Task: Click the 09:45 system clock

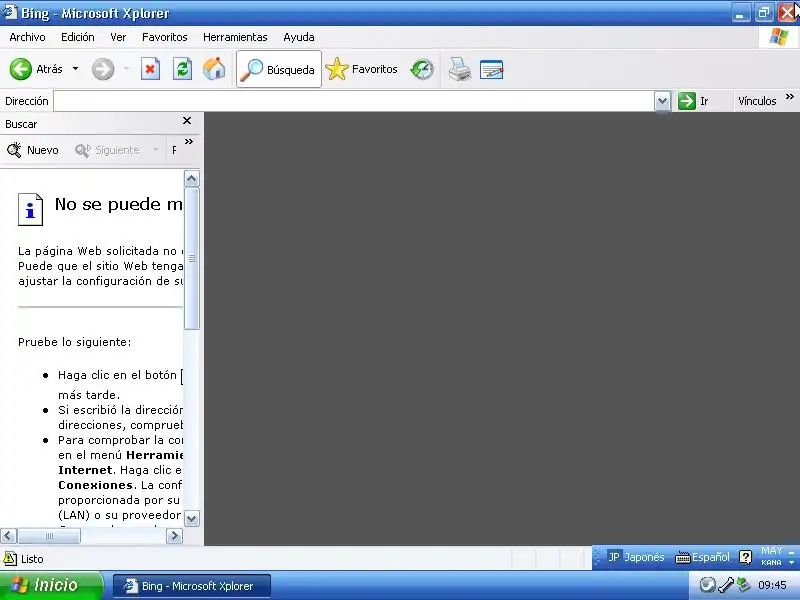Action: (772, 585)
